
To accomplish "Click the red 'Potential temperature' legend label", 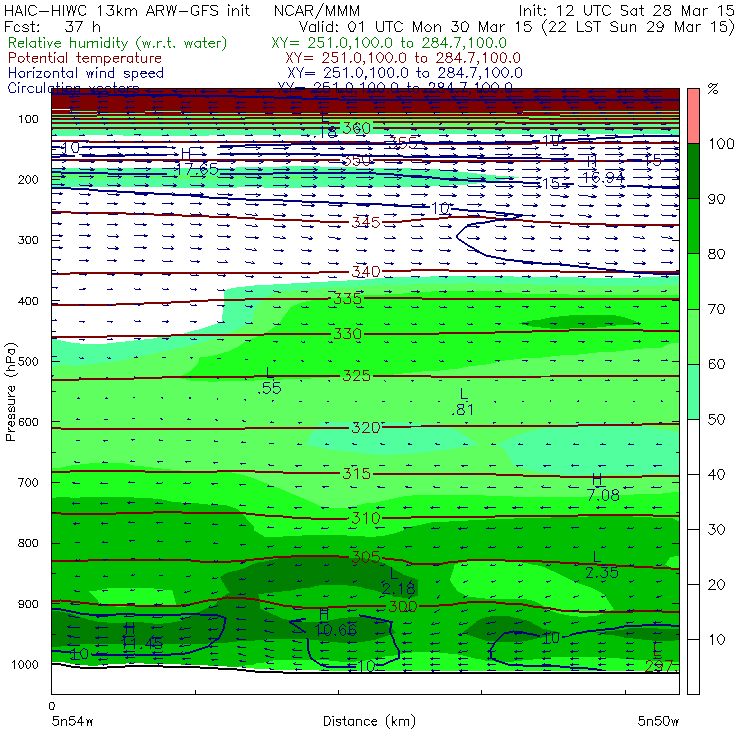I will point(85,58).
